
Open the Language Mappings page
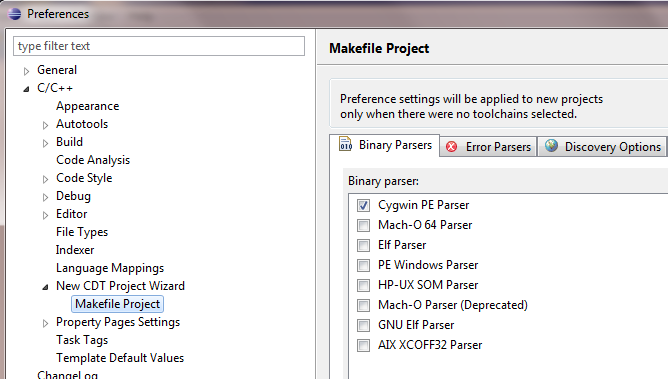[x=110, y=268]
